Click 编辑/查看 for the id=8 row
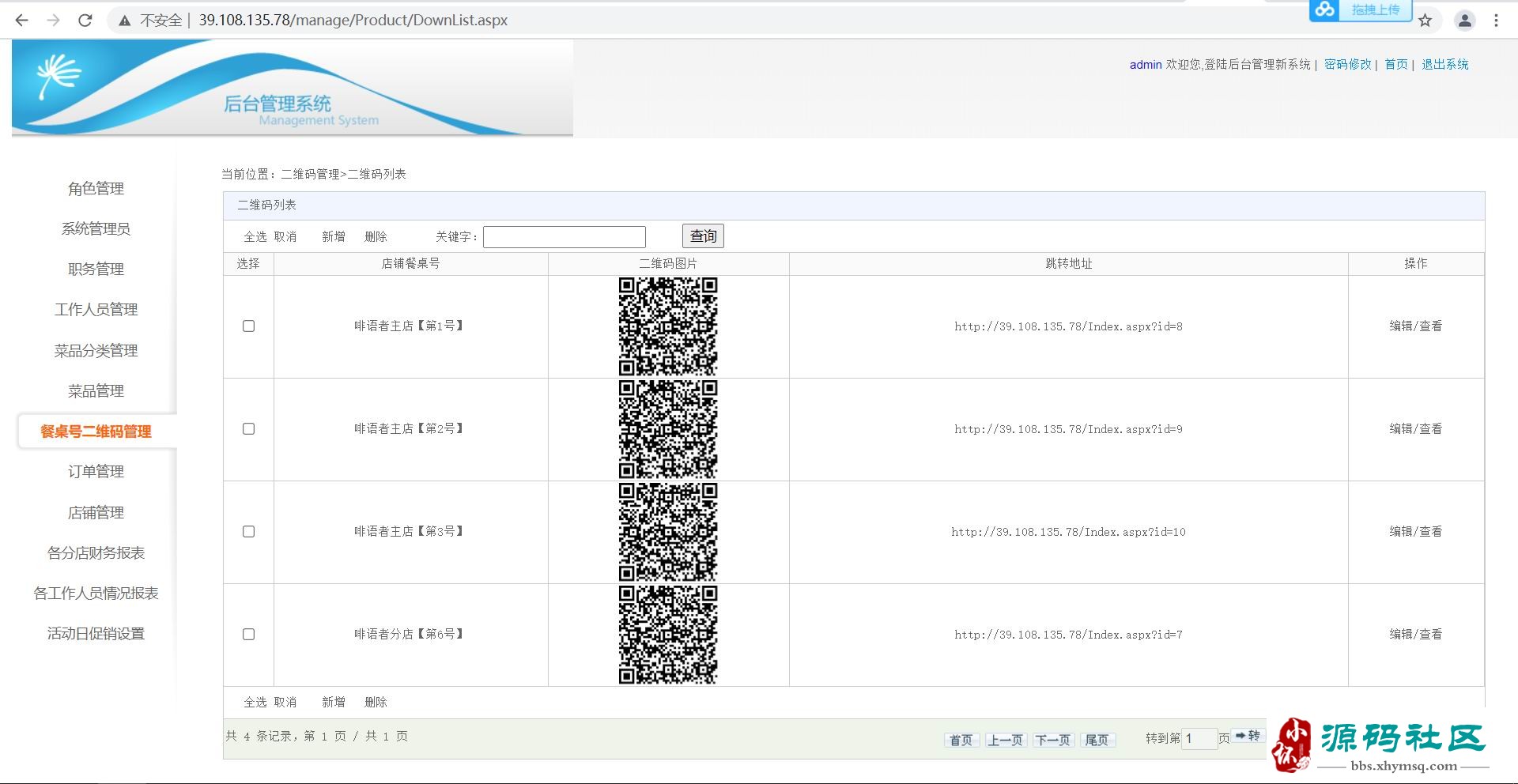The width and height of the screenshot is (1518, 784). tap(1416, 326)
